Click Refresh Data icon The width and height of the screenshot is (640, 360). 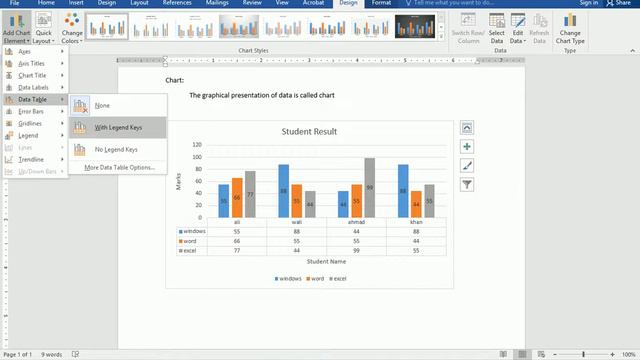click(x=539, y=28)
